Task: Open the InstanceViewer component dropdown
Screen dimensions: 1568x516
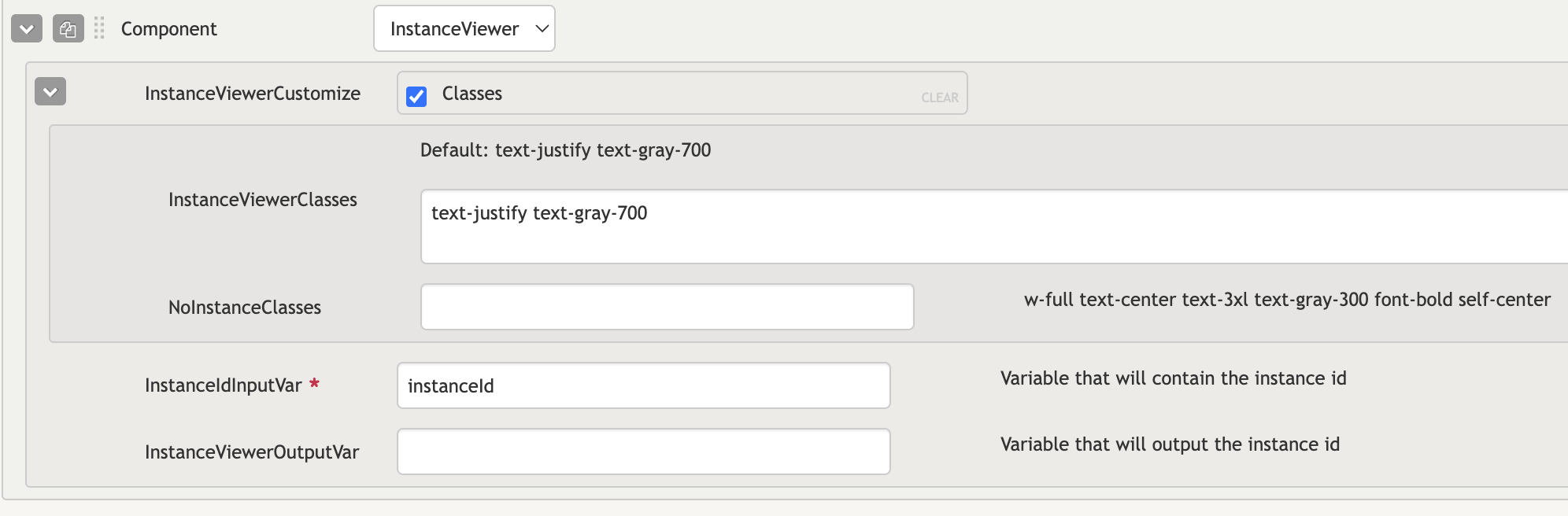Action: click(464, 29)
